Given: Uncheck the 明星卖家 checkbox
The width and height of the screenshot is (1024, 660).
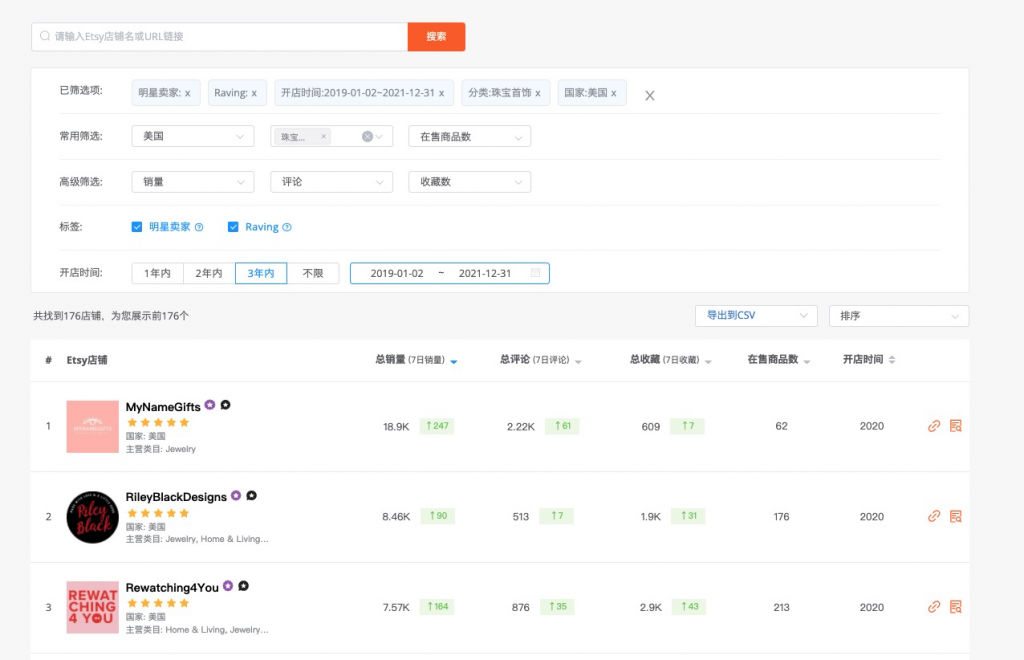Looking at the screenshot, I should [x=137, y=227].
